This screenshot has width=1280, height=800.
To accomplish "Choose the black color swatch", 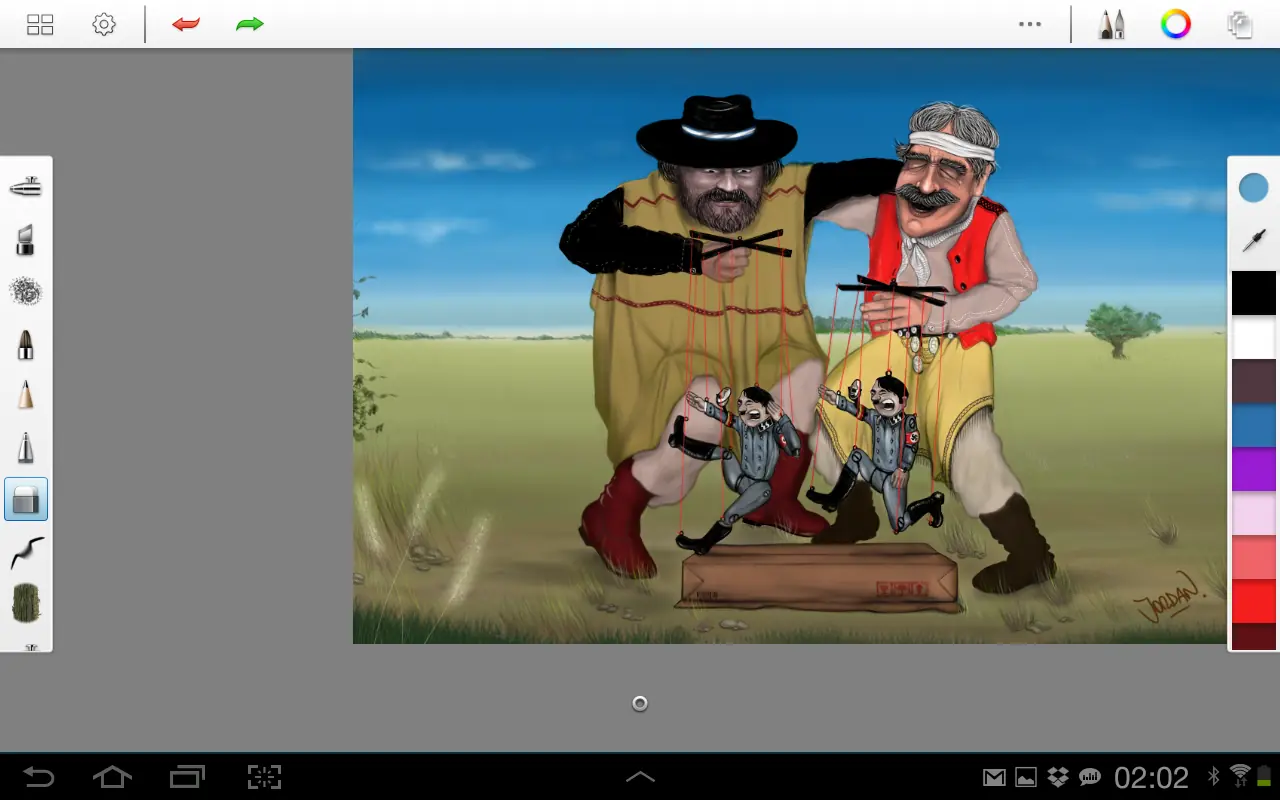I will pyautogui.click(x=1254, y=293).
